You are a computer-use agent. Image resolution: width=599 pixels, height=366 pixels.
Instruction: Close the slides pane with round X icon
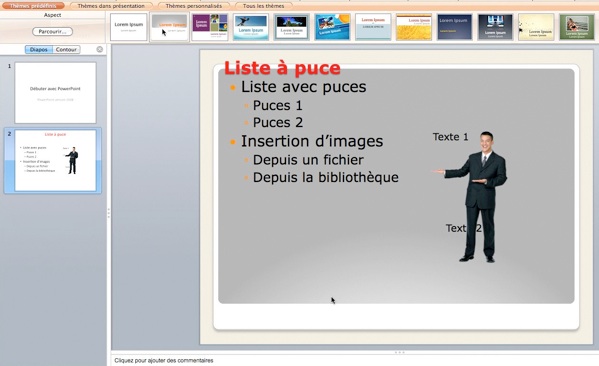coord(100,49)
